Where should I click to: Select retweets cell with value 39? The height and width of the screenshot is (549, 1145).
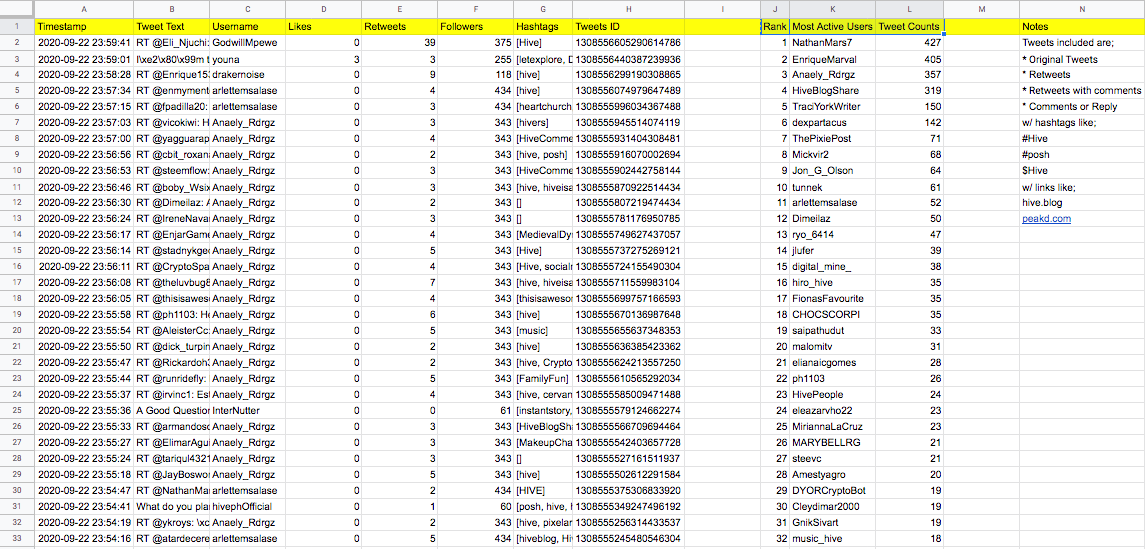click(x=399, y=42)
